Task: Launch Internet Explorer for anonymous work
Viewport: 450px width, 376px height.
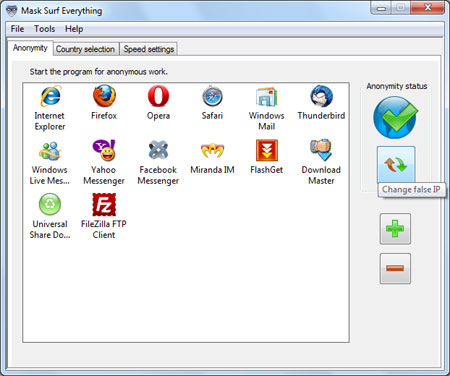Action: pos(50,96)
